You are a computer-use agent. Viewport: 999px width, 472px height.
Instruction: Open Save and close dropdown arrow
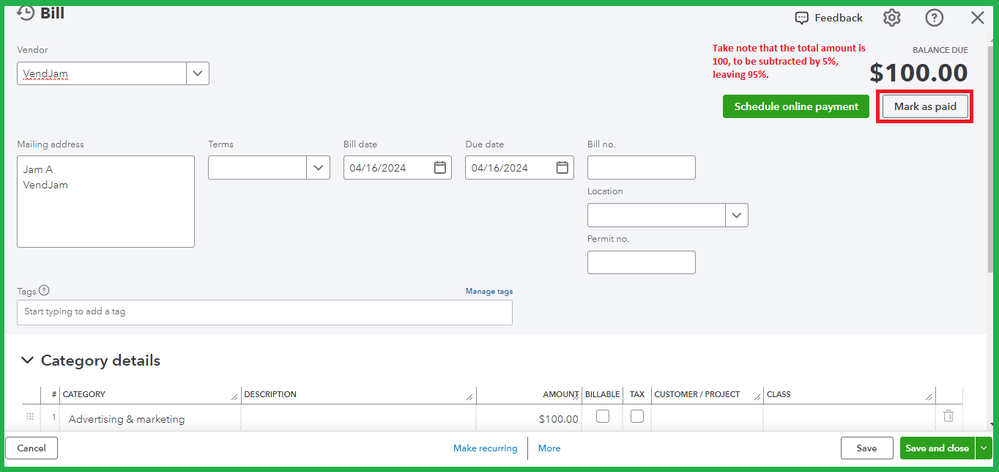coord(982,448)
